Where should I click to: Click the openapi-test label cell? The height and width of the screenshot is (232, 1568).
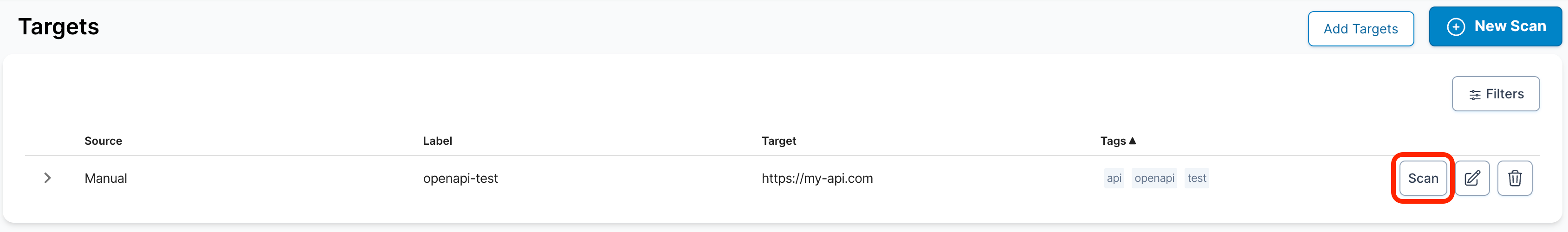(x=460, y=179)
